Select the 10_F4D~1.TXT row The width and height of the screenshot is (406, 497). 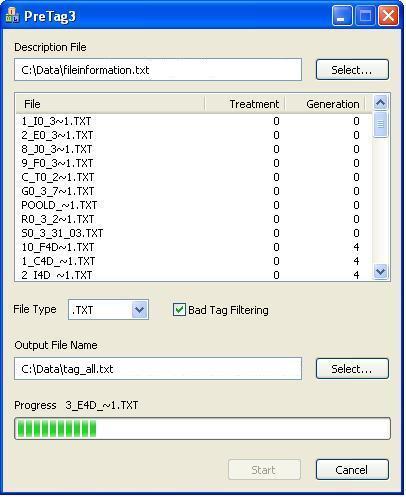tap(193, 247)
